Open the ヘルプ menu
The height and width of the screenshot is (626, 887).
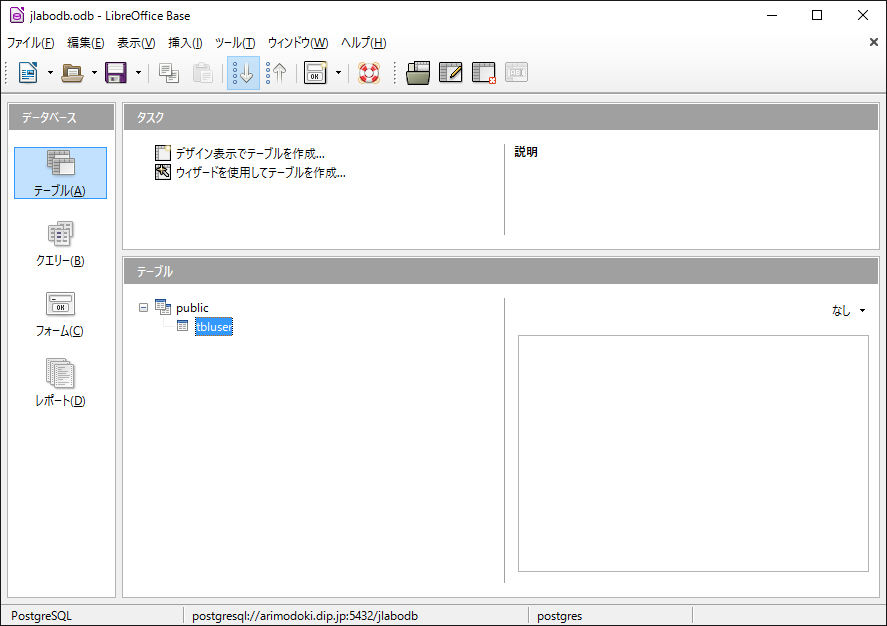[363, 43]
